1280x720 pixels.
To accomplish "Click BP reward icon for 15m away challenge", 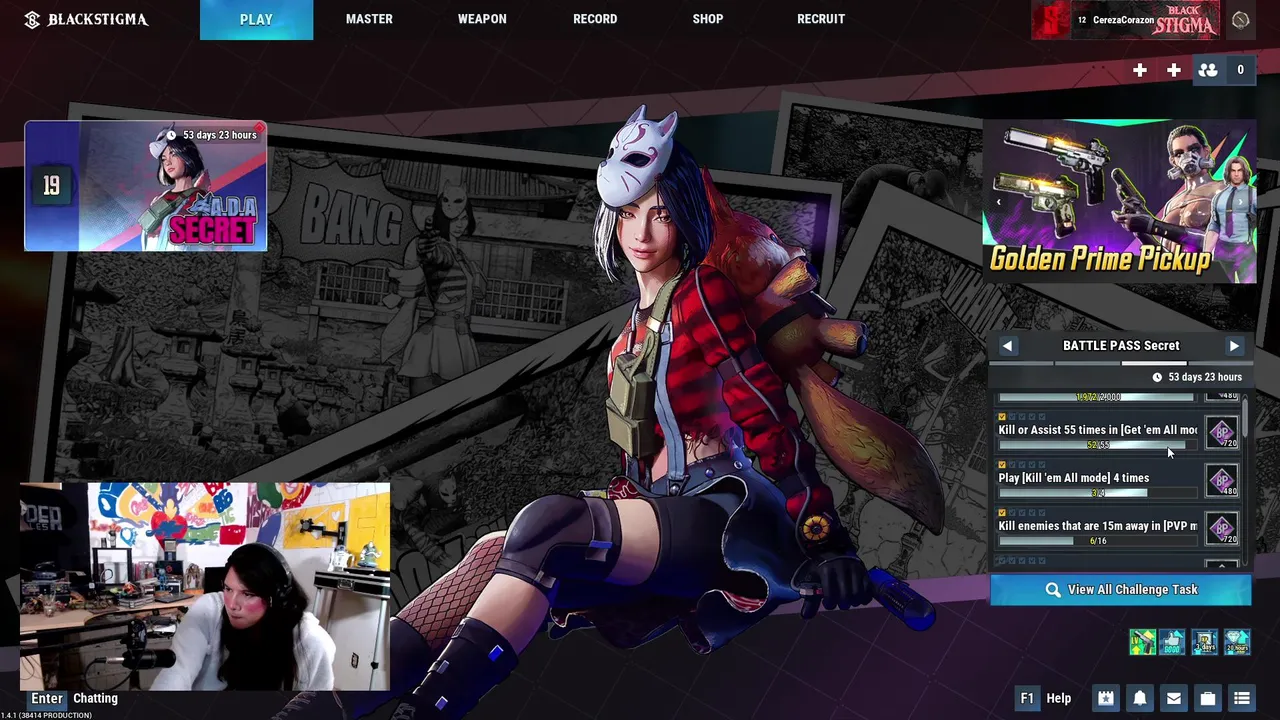I will click(x=1221, y=529).
